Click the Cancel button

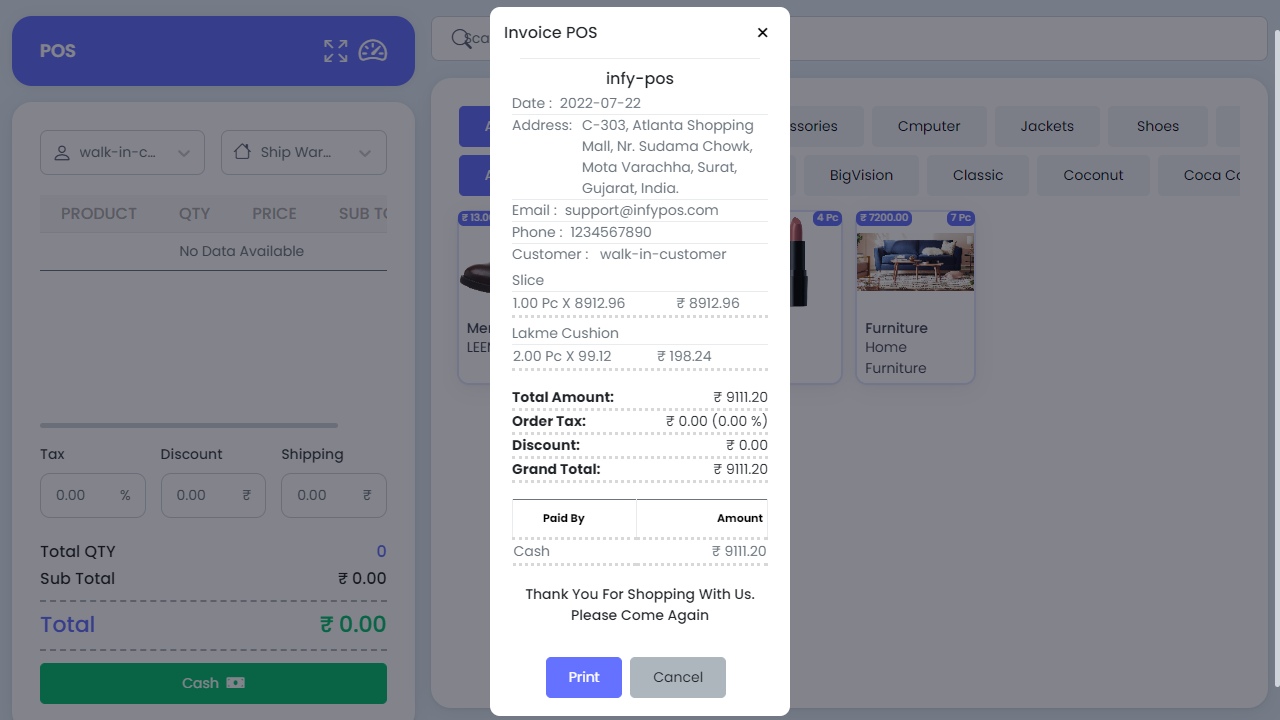677,677
